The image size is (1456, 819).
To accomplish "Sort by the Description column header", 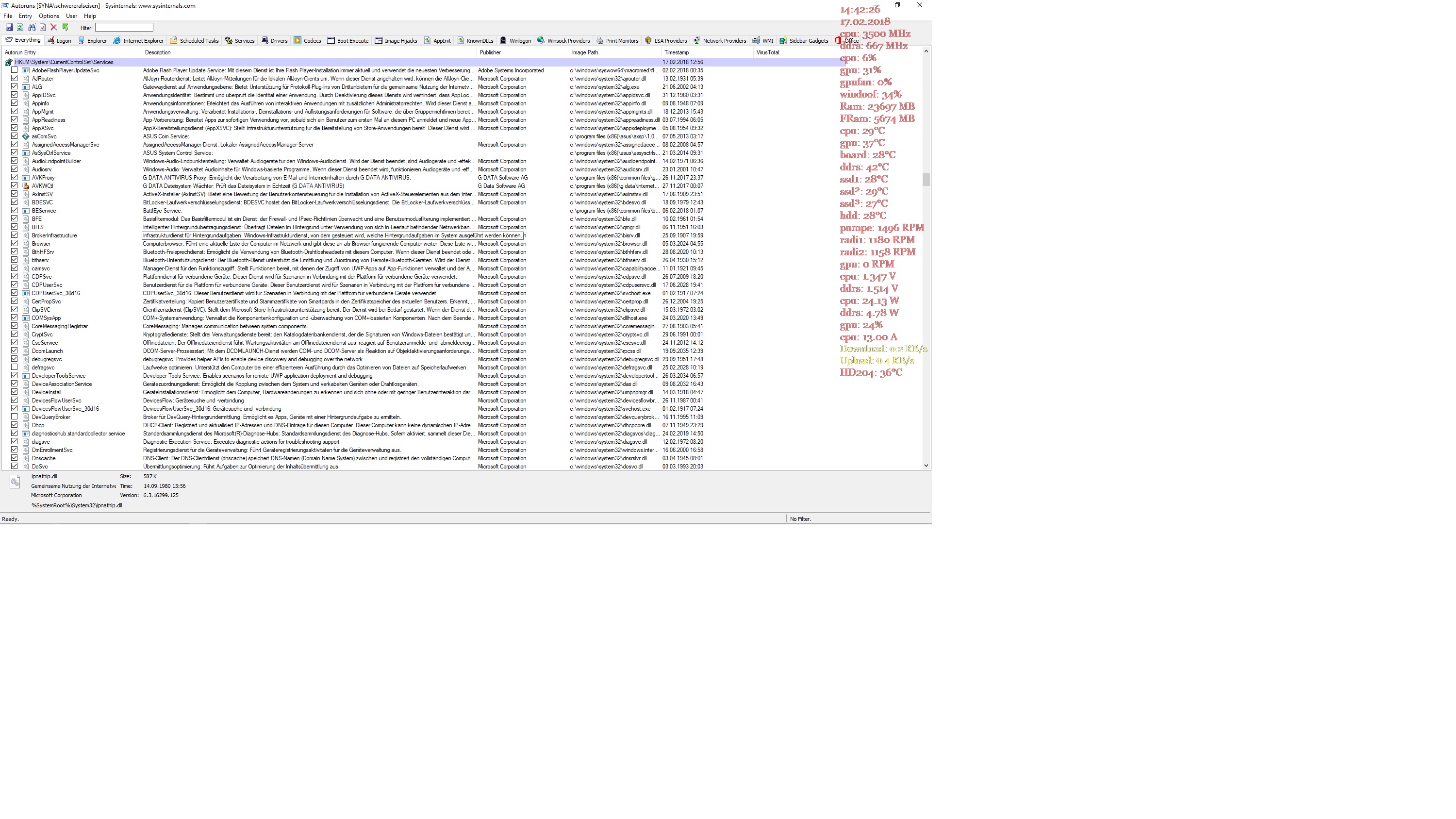I will click(x=309, y=52).
